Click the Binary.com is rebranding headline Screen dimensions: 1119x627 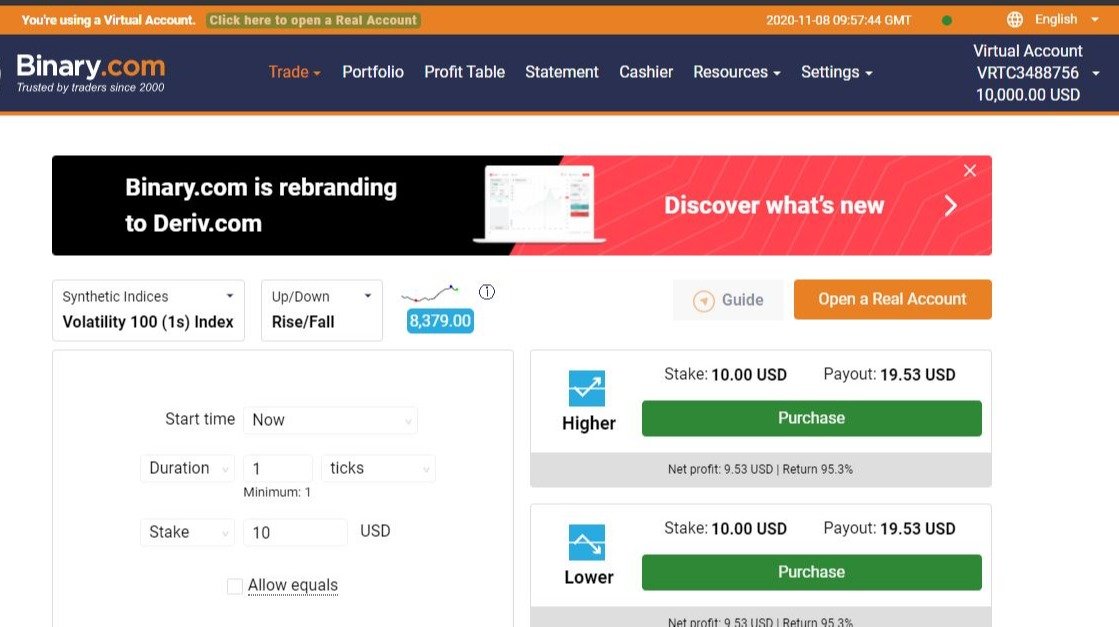pyautogui.click(x=260, y=205)
